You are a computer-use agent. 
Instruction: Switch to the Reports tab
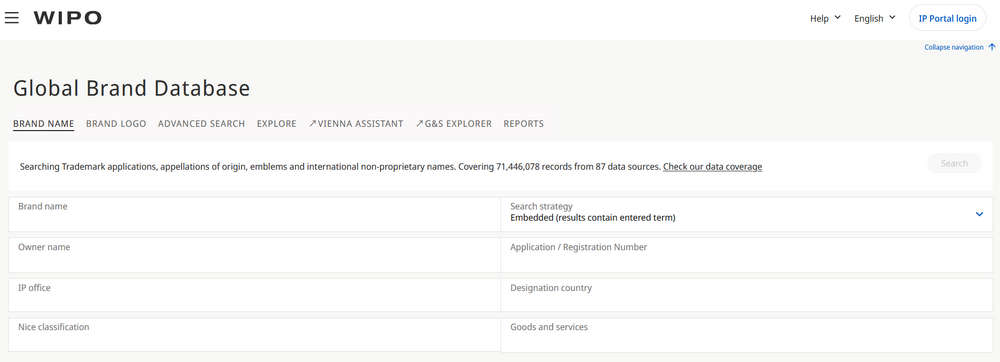pos(524,124)
